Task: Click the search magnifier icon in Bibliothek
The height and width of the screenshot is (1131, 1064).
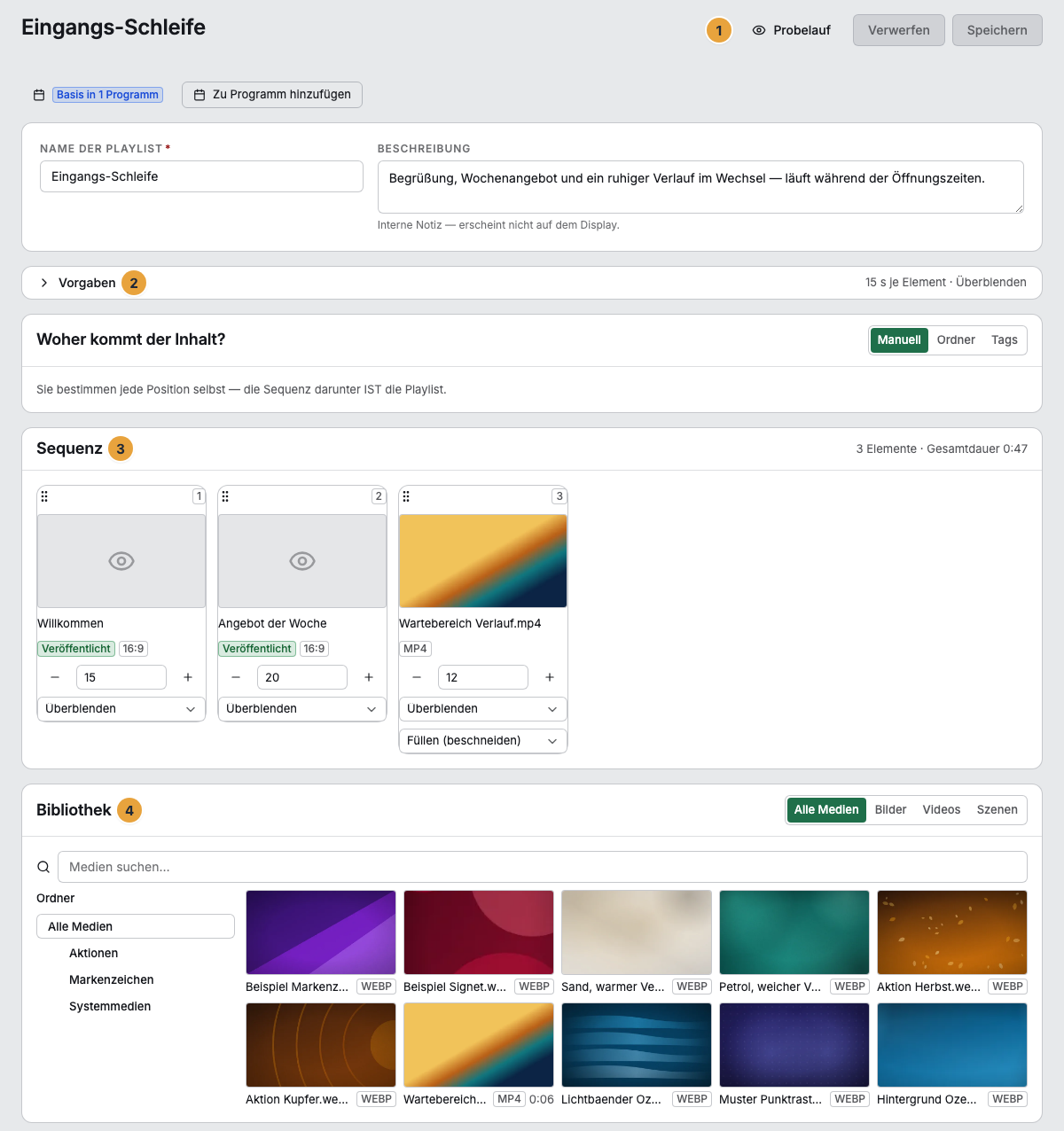Action: point(43,867)
